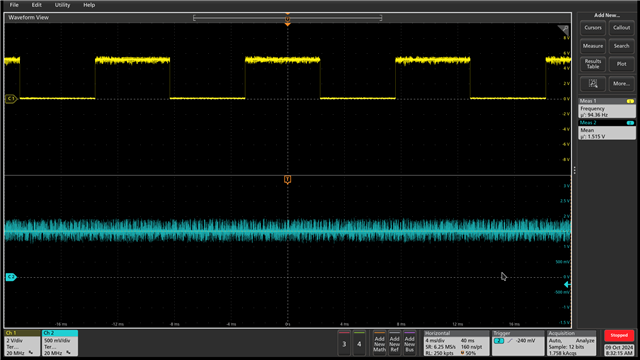Open the Edit menu

pos(37,5)
